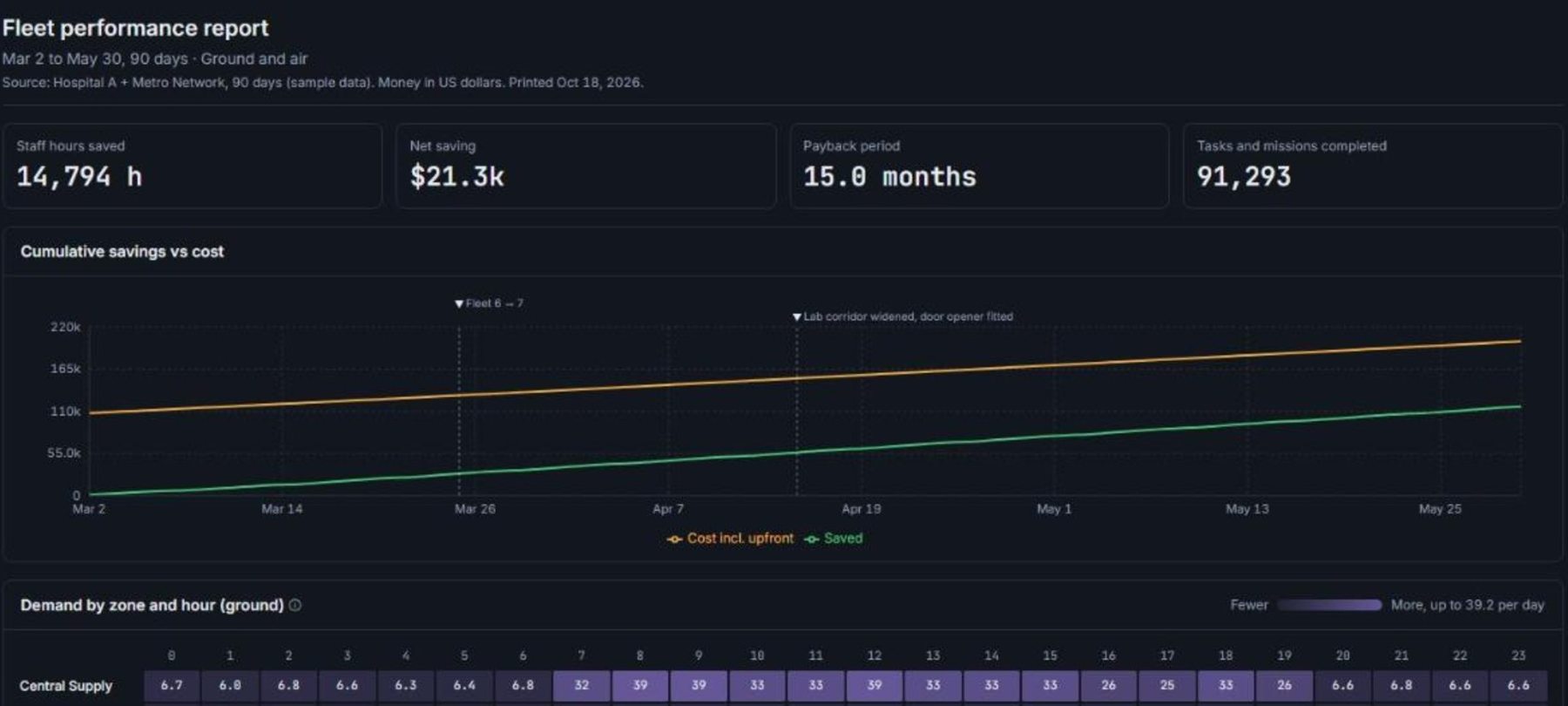1568x706 pixels.
Task: Click the Cumulative savings vs cost heading
Action: pos(122,251)
